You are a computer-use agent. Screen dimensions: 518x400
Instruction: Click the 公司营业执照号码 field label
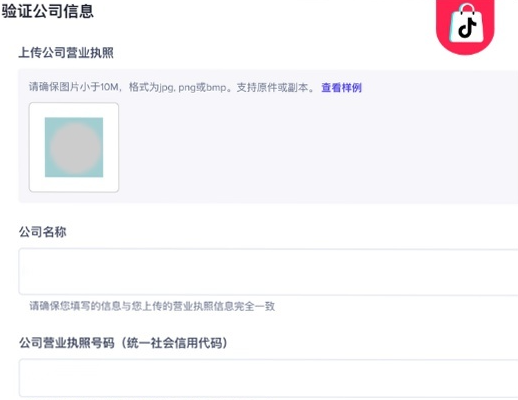pyautogui.click(x=67, y=343)
